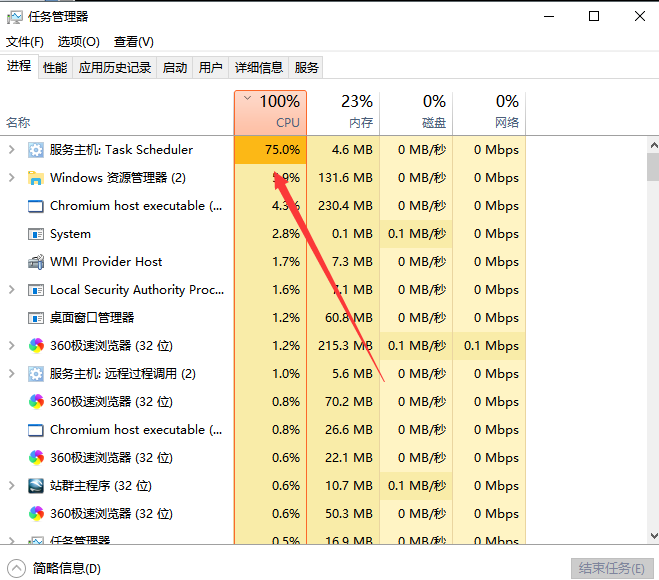Click the Task Manager title bar icon
This screenshot has width=659, height=580.
click(x=14, y=16)
